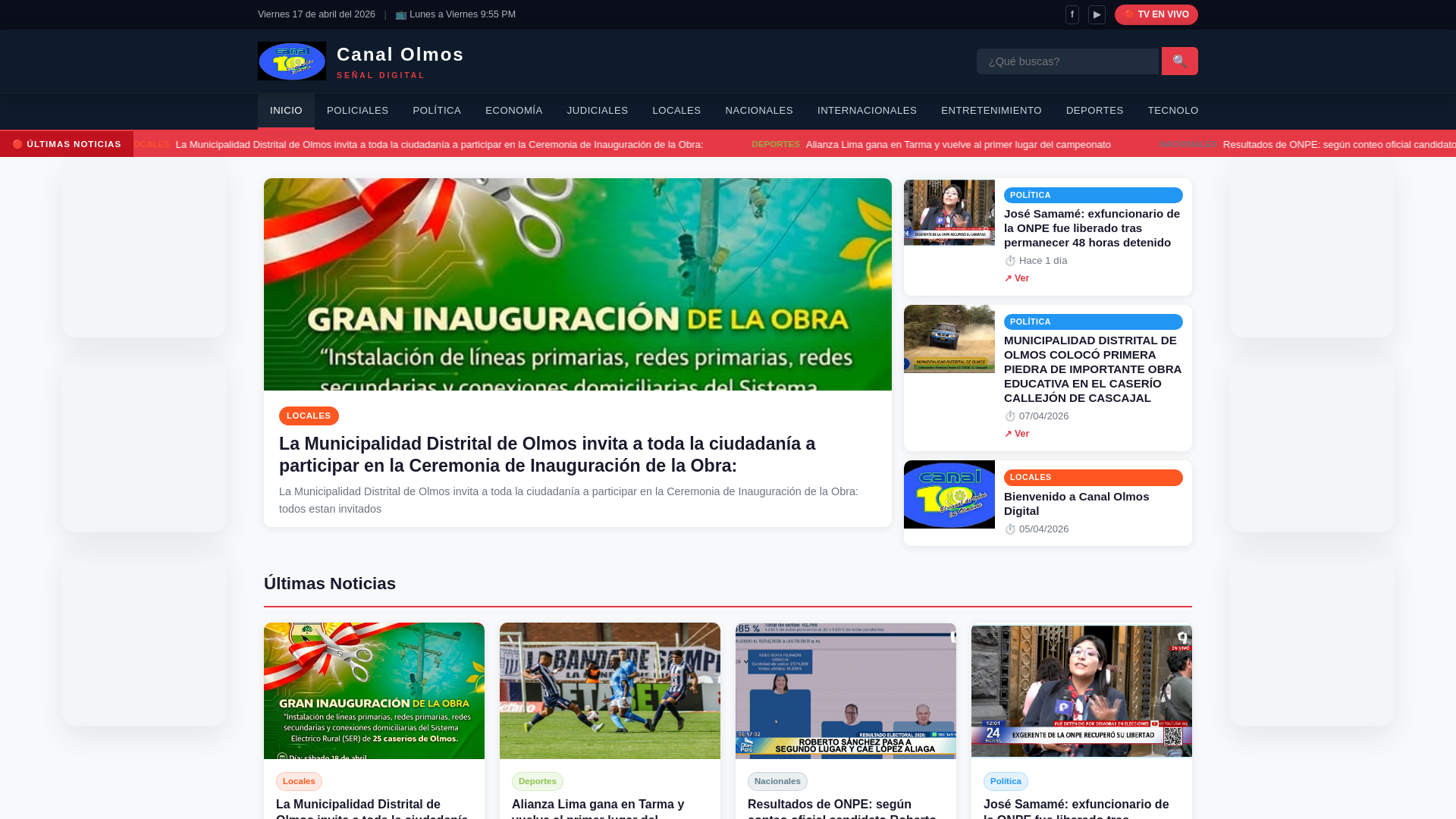This screenshot has width=1456, height=819.
Task: Click Ver link under José Samamé article
Action: [x=1017, y=278]
